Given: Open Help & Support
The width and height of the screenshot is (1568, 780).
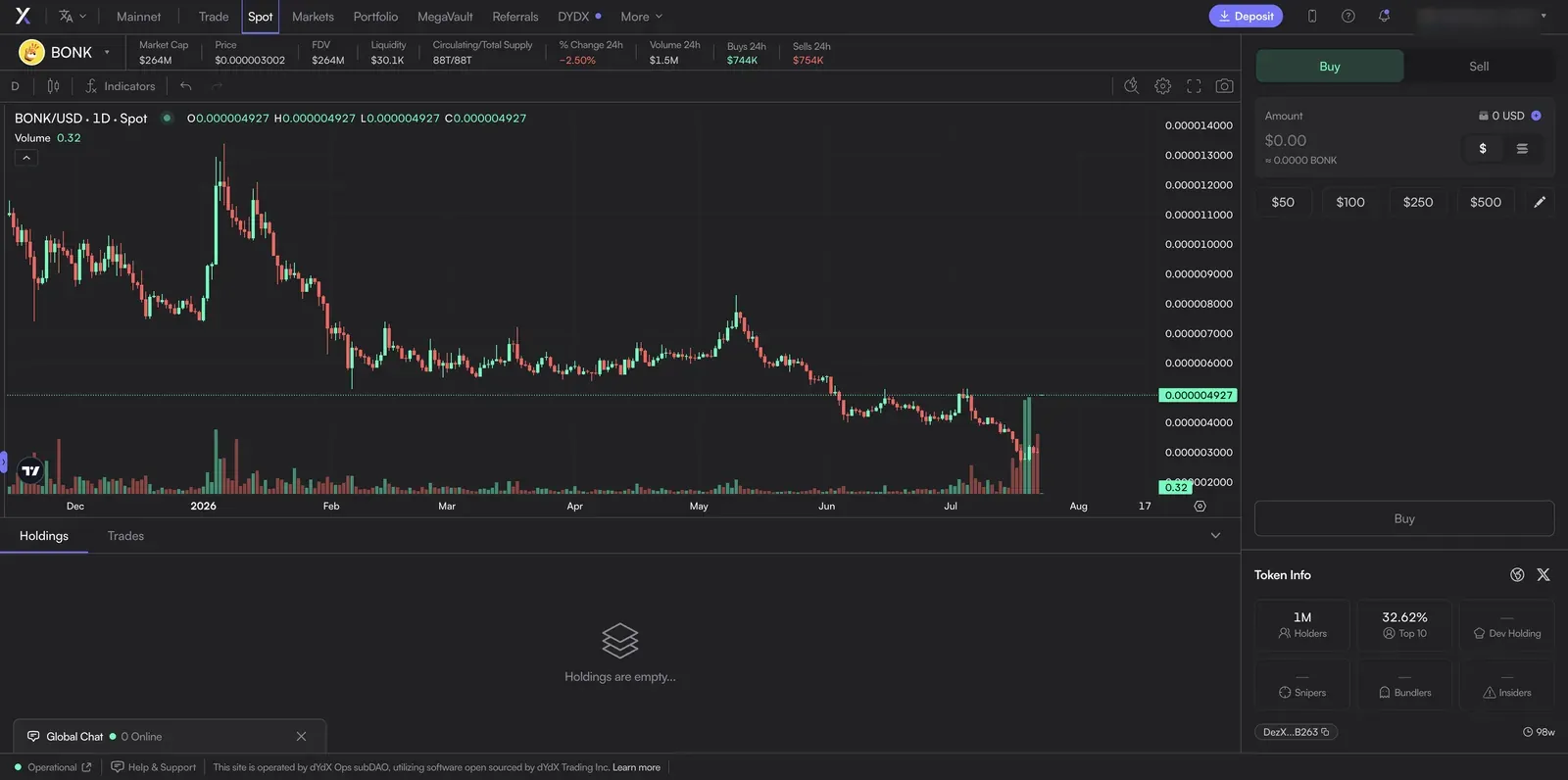Looking at the screenshot, I should (154, 767).
